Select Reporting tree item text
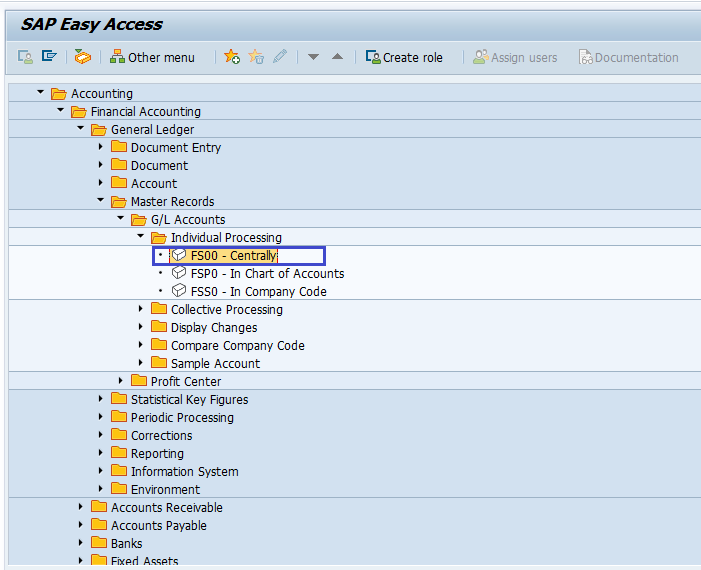 click(x=157, y=454)
